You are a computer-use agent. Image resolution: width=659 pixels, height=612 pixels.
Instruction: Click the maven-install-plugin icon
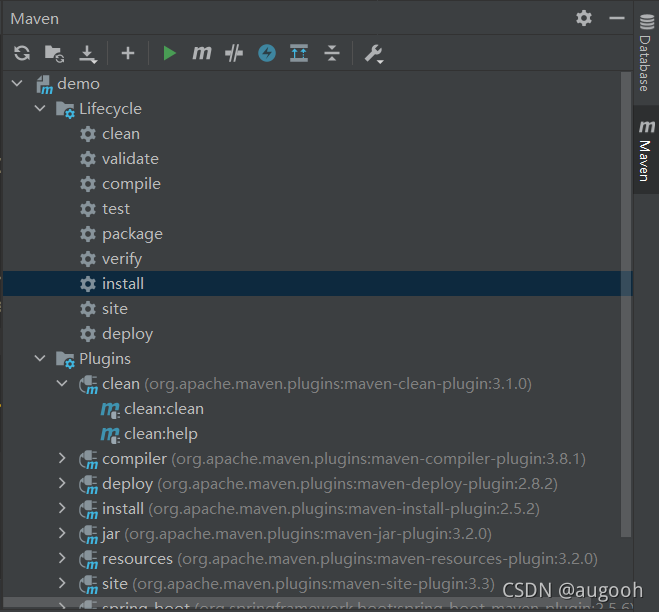(x=89, y=509)
